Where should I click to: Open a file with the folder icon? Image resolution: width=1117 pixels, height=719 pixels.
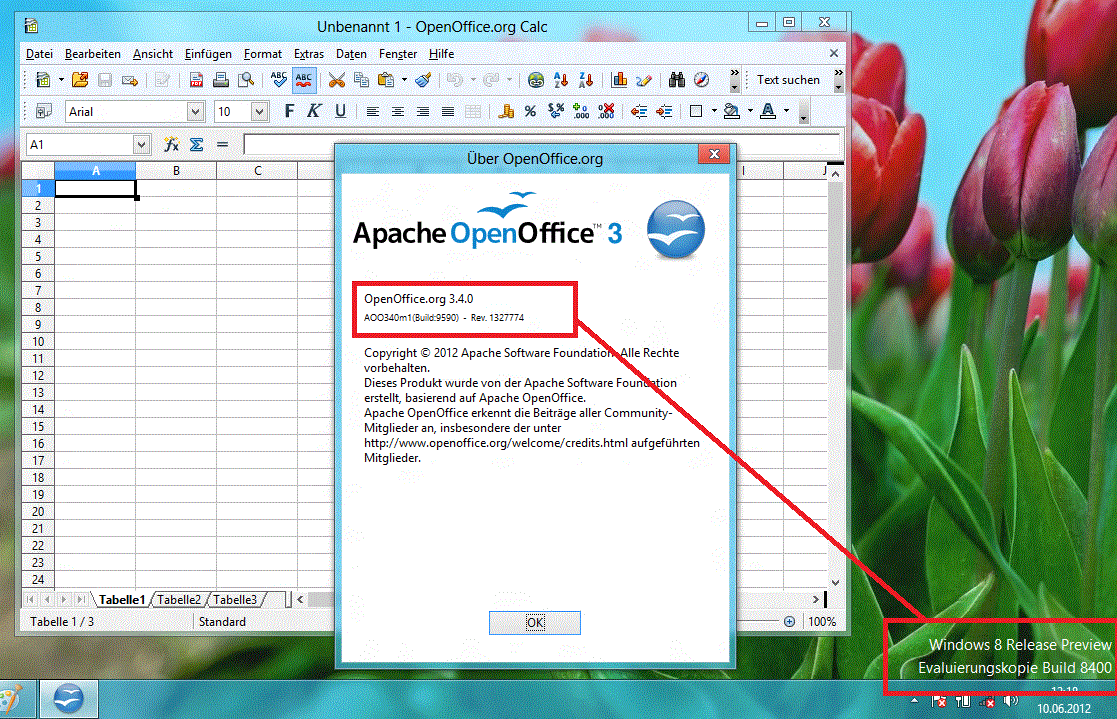[x=80, y=80]
